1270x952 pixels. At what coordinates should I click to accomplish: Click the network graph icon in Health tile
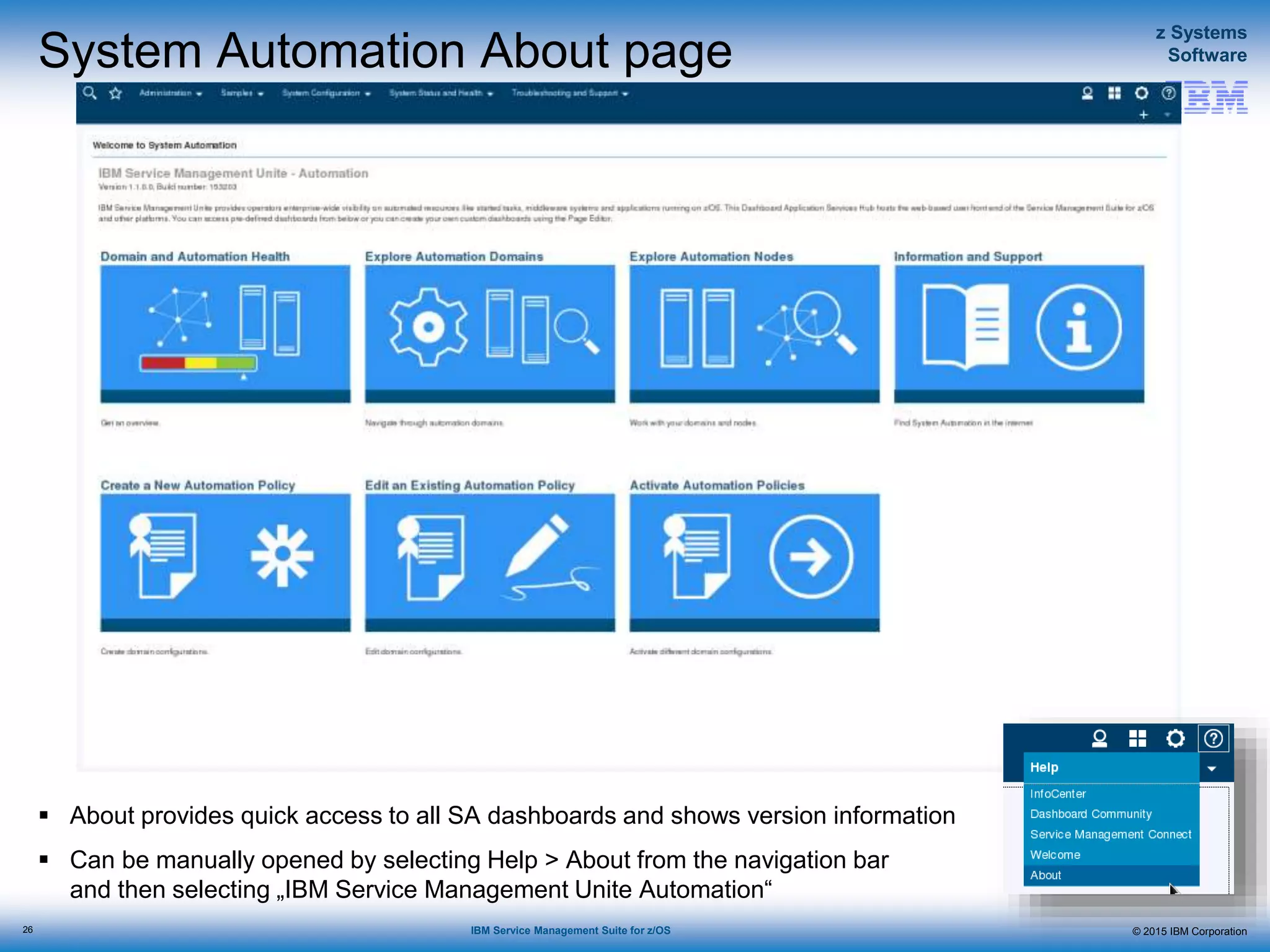click(180, 316)
